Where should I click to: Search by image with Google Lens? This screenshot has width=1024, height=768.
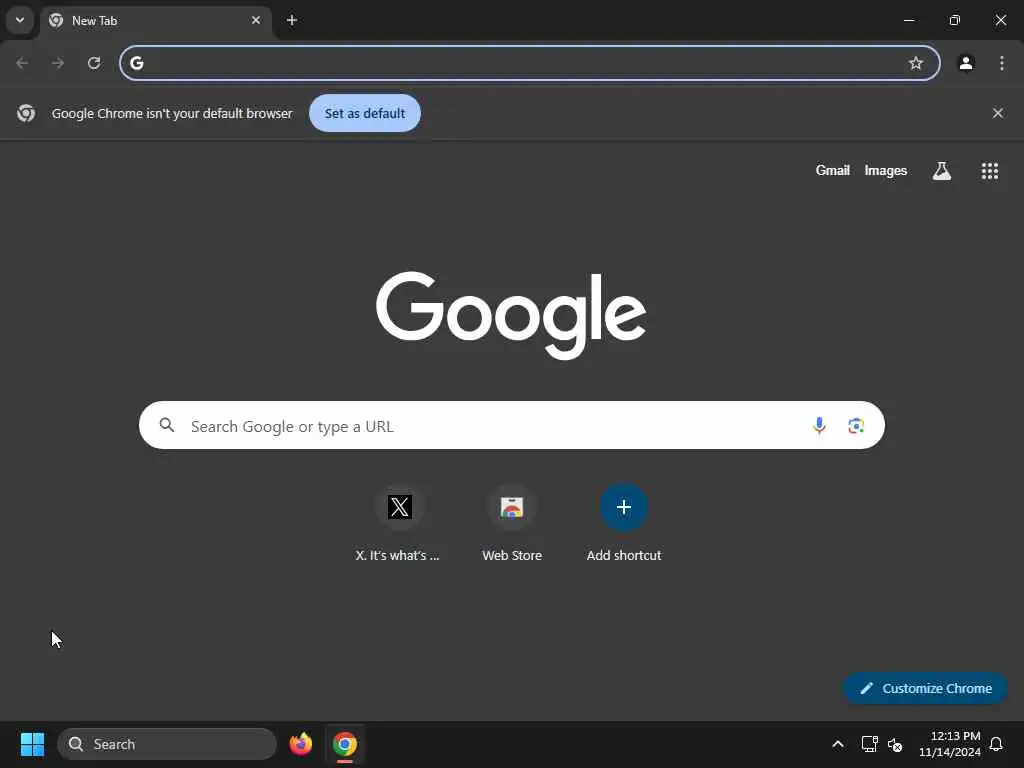click(x=856, y=426)
